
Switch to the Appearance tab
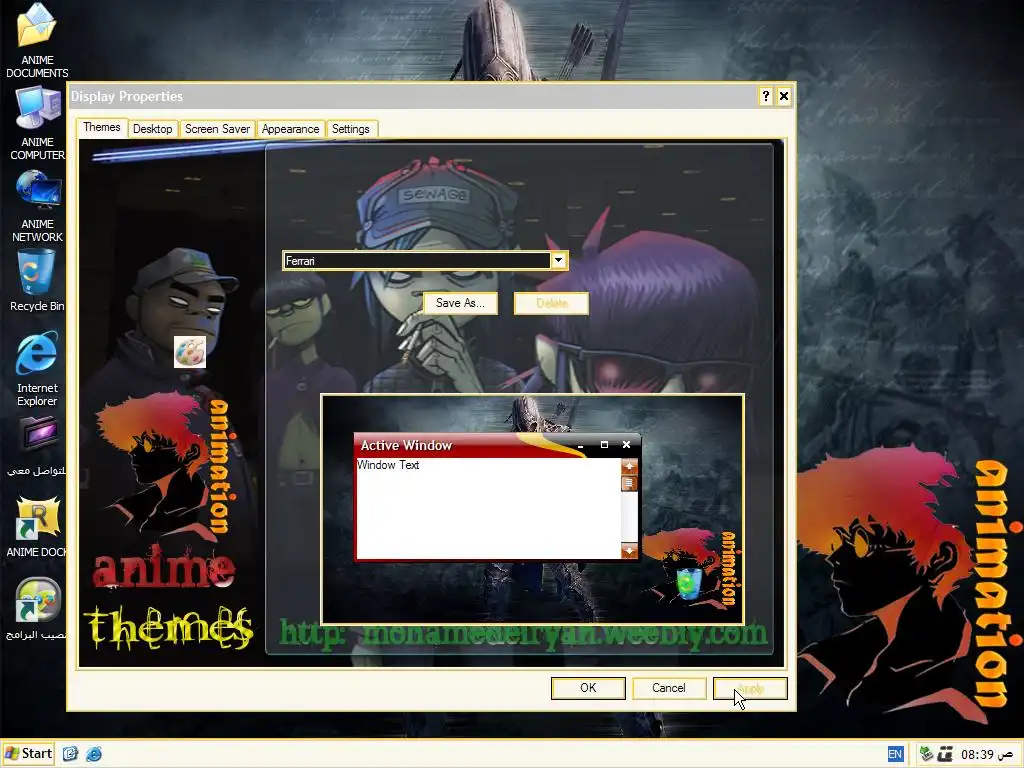(x=291, y=129)
